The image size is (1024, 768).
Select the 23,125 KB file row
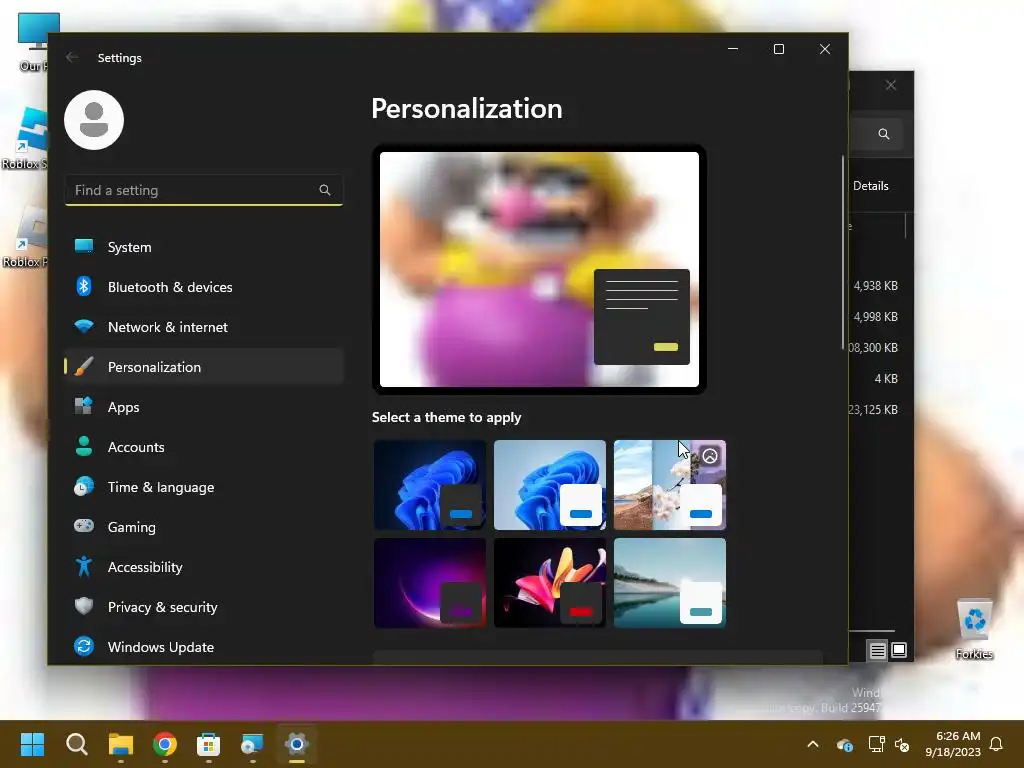coord(874,409)
